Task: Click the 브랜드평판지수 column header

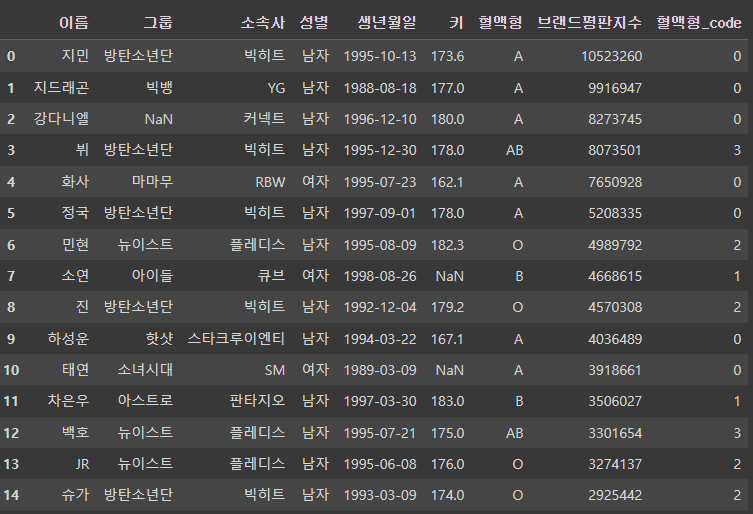Action: tap(589, 23)
